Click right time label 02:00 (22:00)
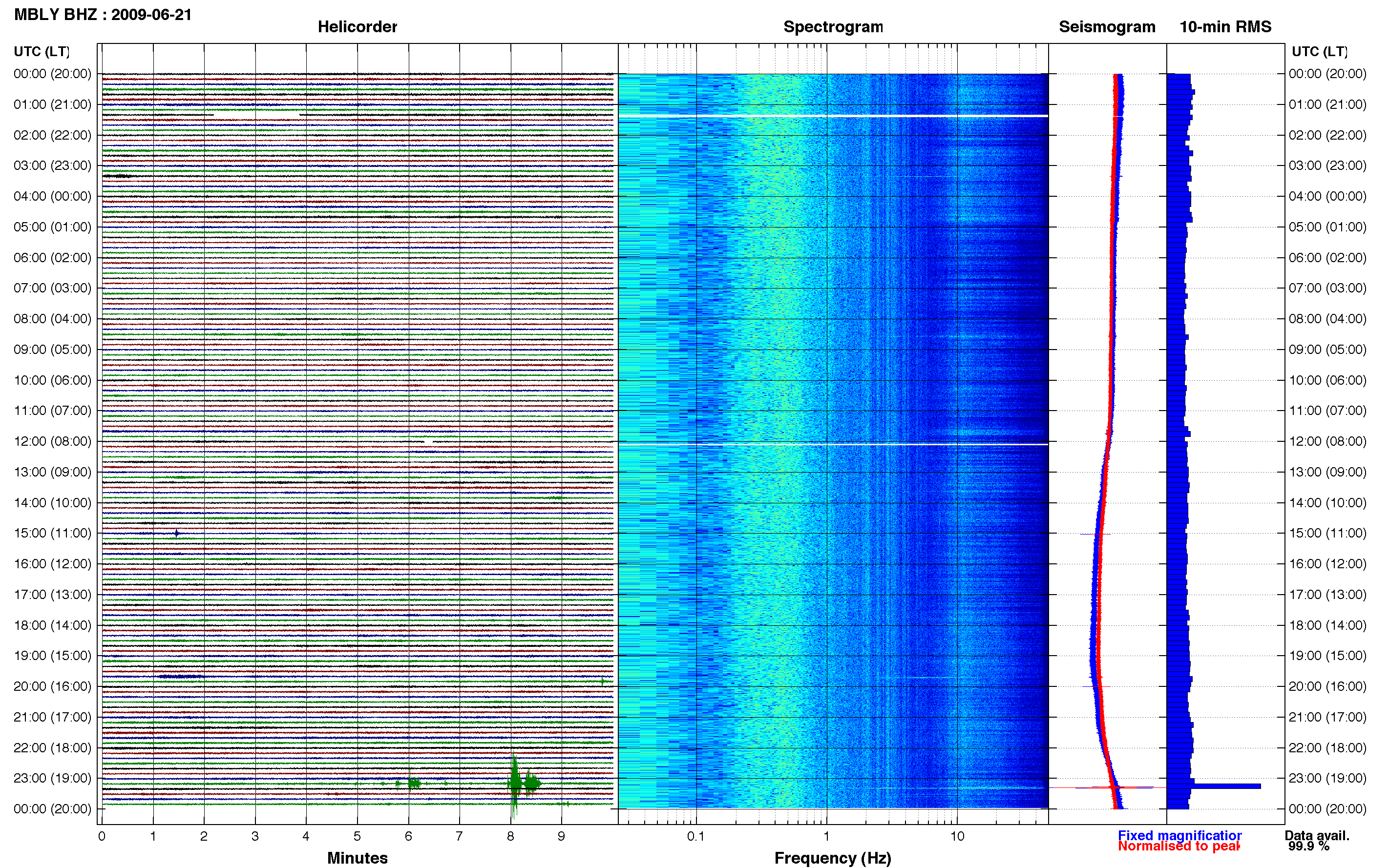Image resolution: width=1389 pixels, height=868 pixels. 1327,135
